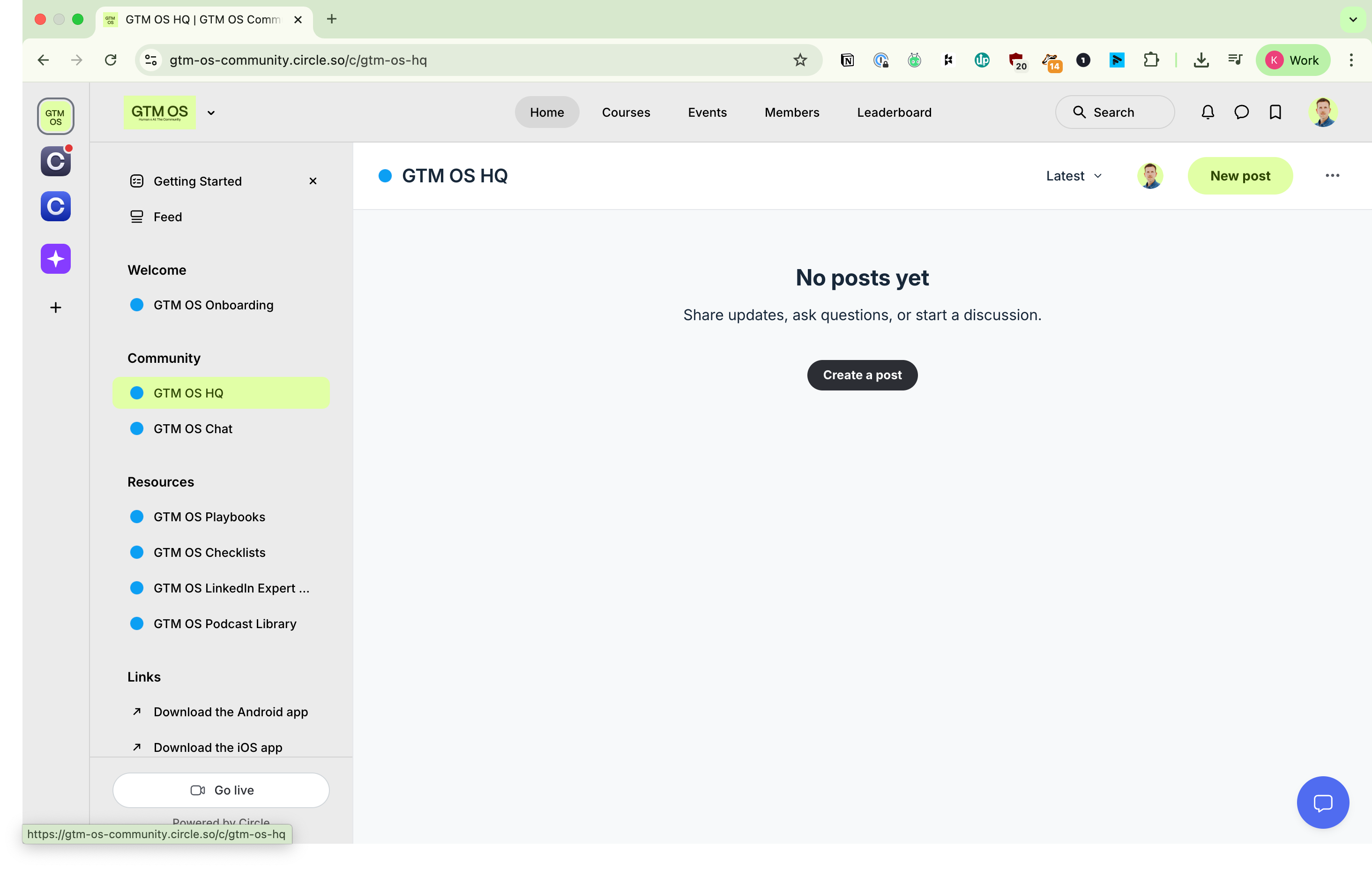Click the purple sparkle AI icon
The width and height of the screenshot is (1372, 870).
55,259
